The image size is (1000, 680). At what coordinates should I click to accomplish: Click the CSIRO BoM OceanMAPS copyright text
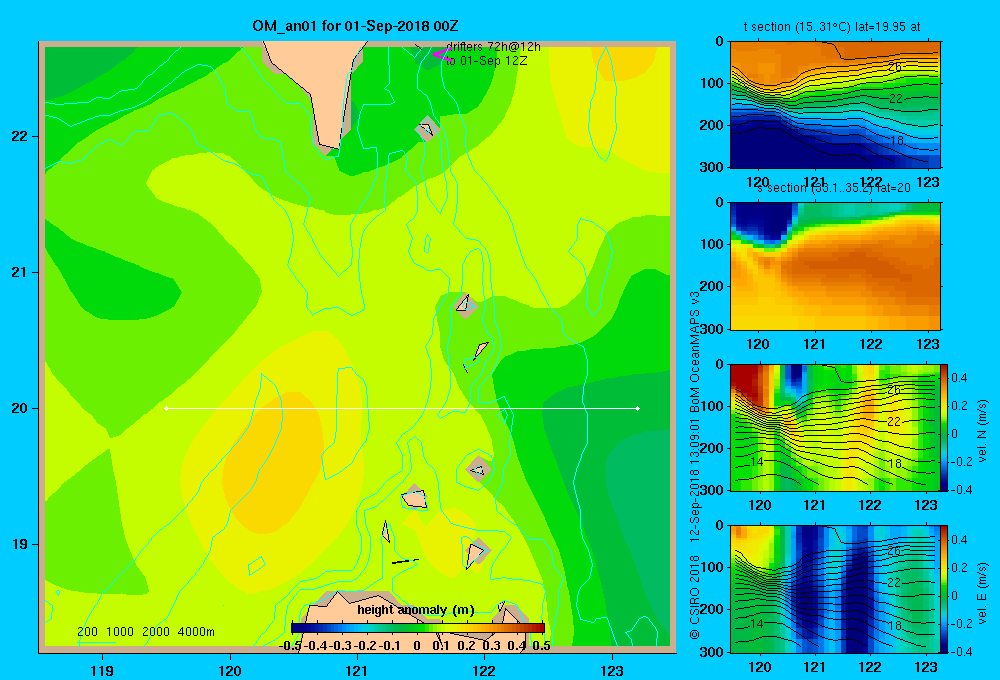(x=695, y=466)
